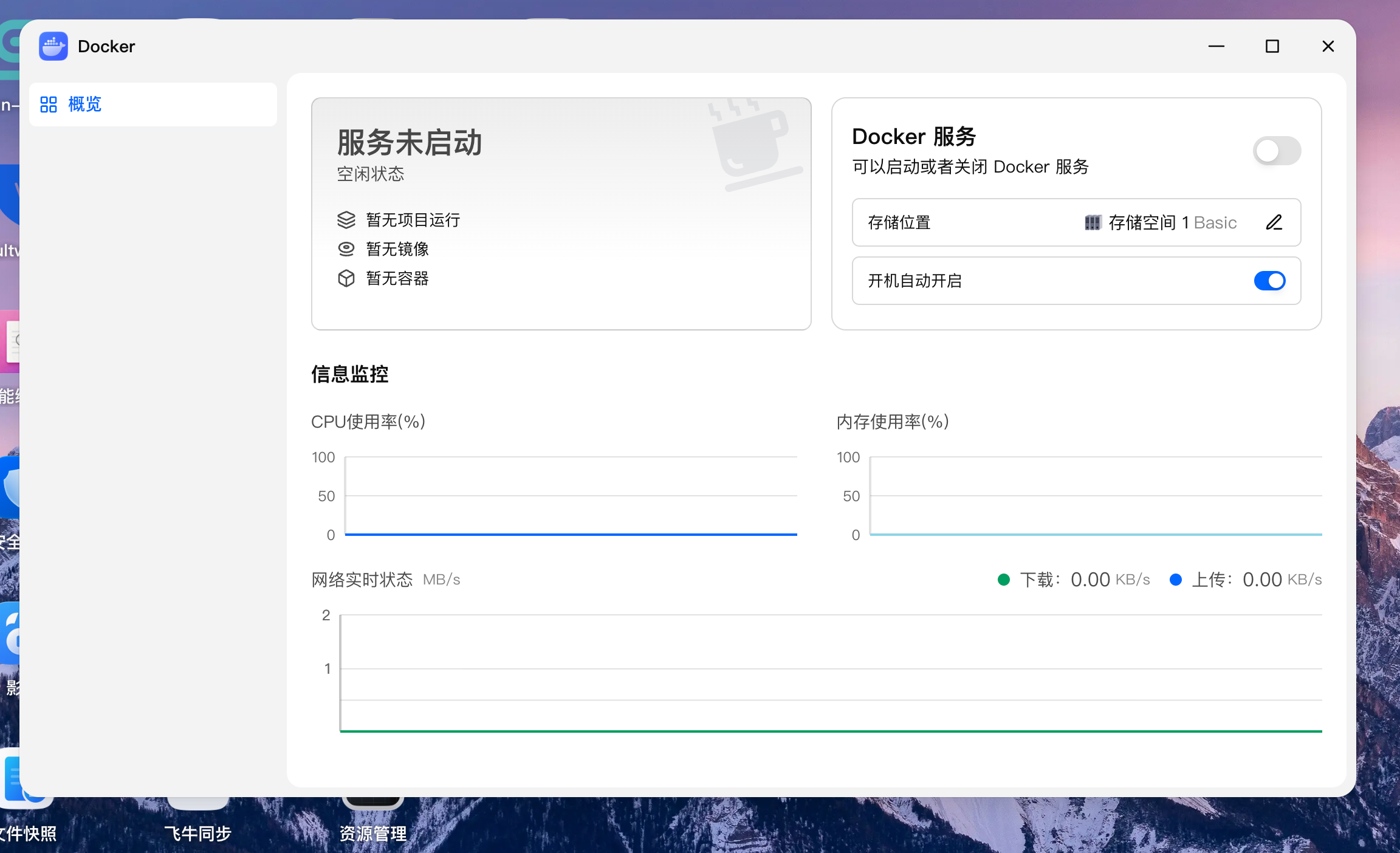This screenshot has width=1400, height=853.
Task: Close the Docker window
Action: (x=1328, y=46)
